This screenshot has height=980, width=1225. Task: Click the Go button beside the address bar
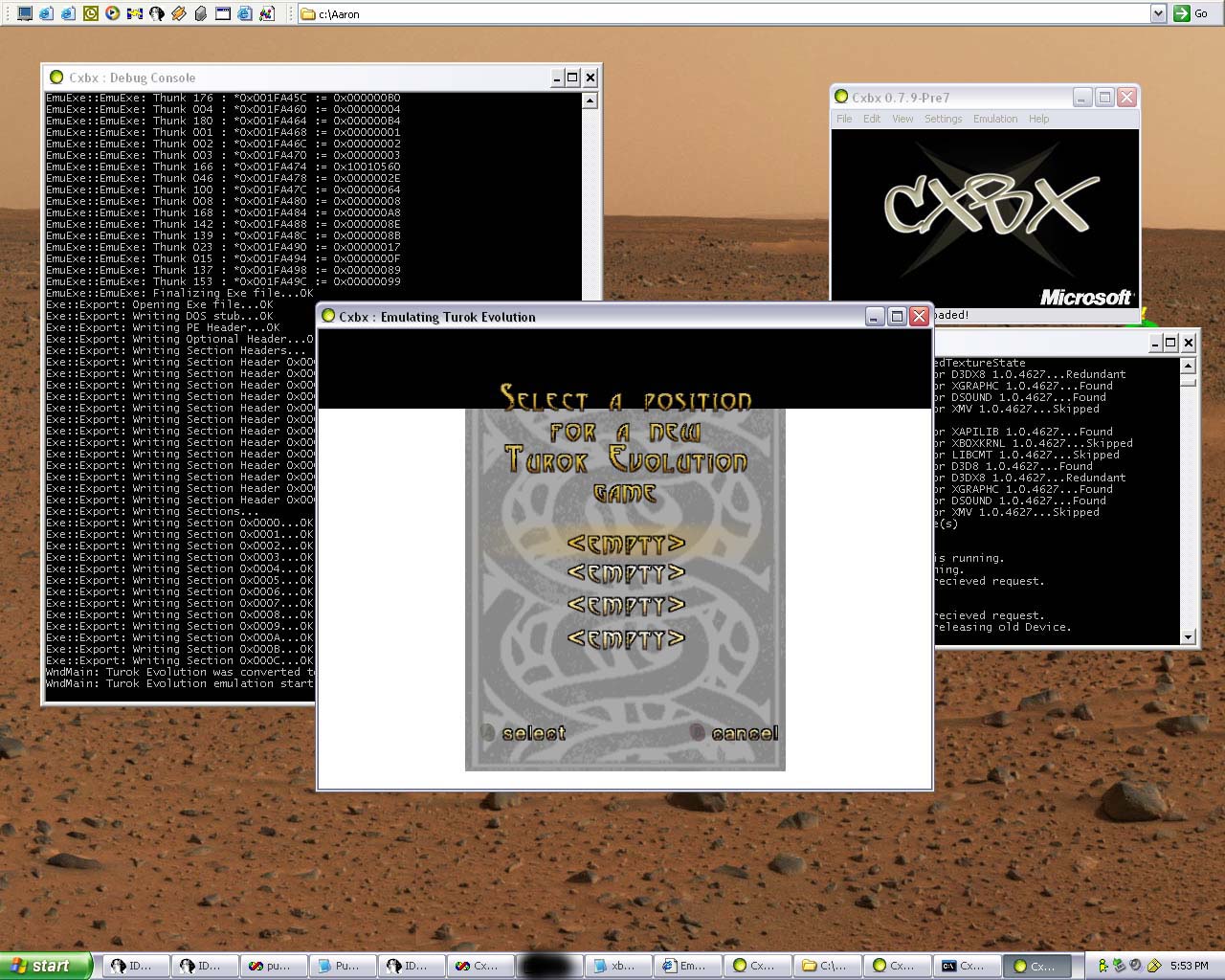pyautogui.click(x=1192, y=13)
